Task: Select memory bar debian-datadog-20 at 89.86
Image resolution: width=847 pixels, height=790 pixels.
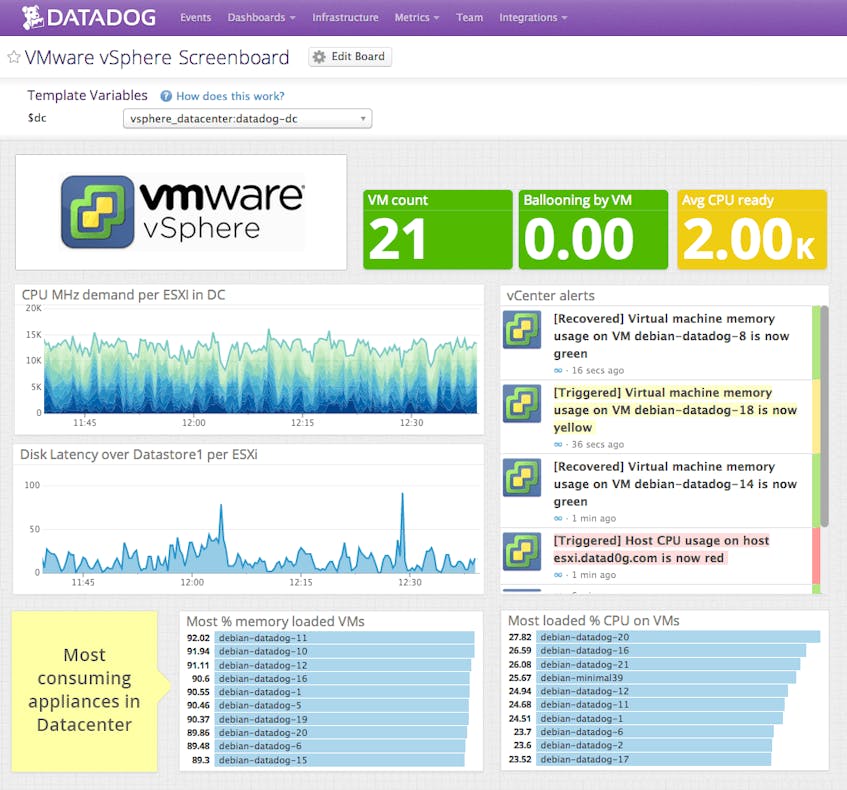Action: click(x=341, y=733)
